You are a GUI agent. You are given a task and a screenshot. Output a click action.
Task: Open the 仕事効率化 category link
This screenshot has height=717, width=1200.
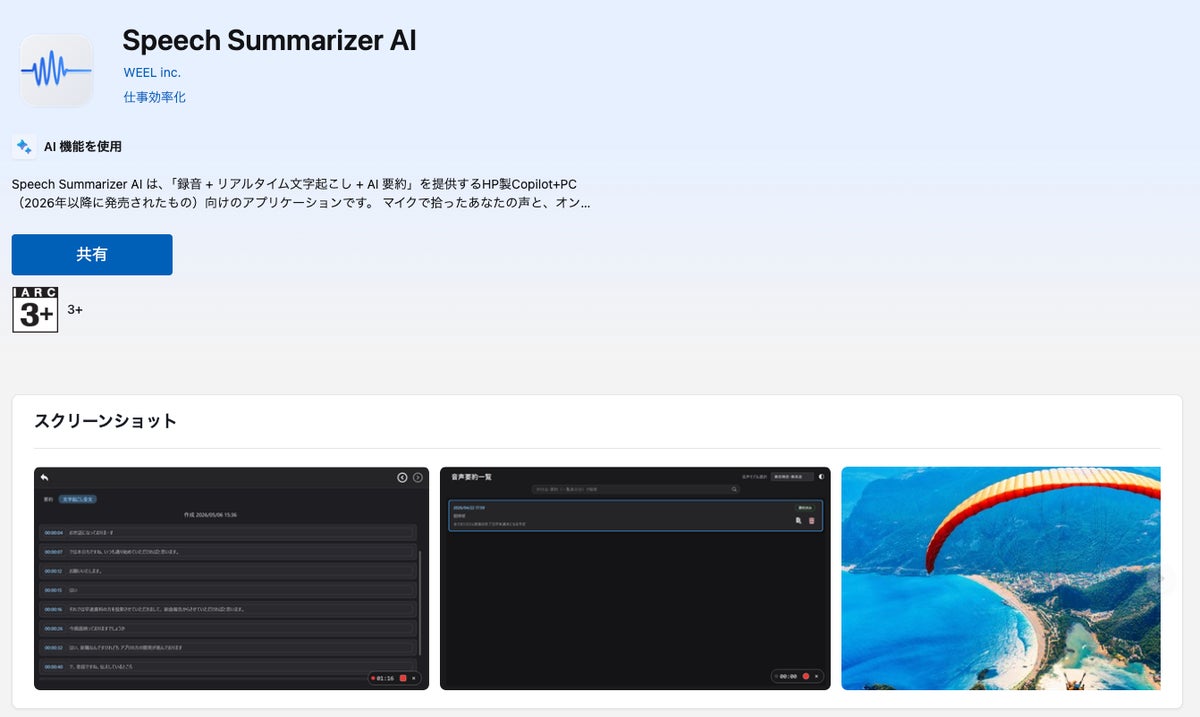pyautogui.click(x=154, y=97)
